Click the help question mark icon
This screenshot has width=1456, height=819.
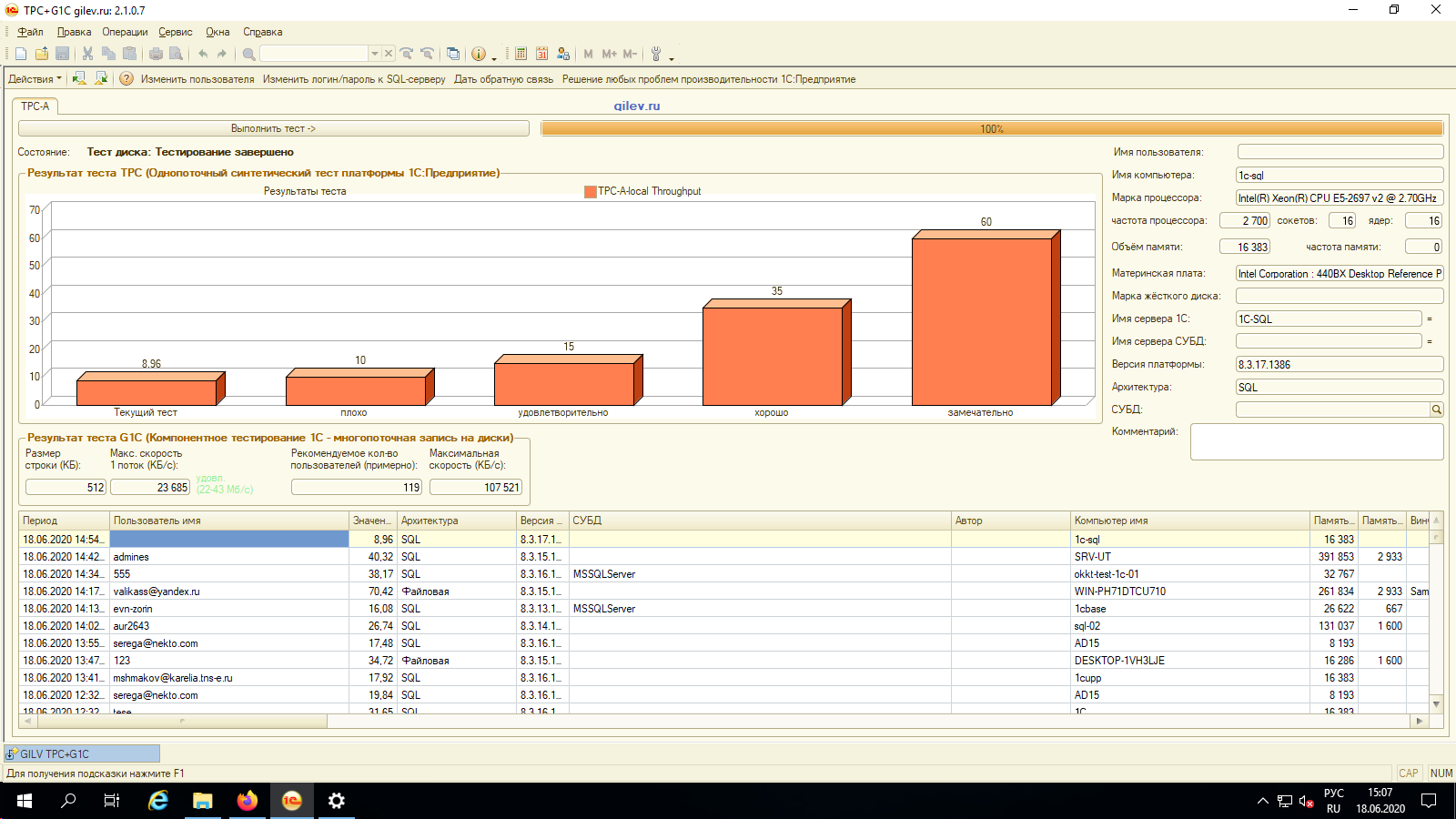point(126,79)
